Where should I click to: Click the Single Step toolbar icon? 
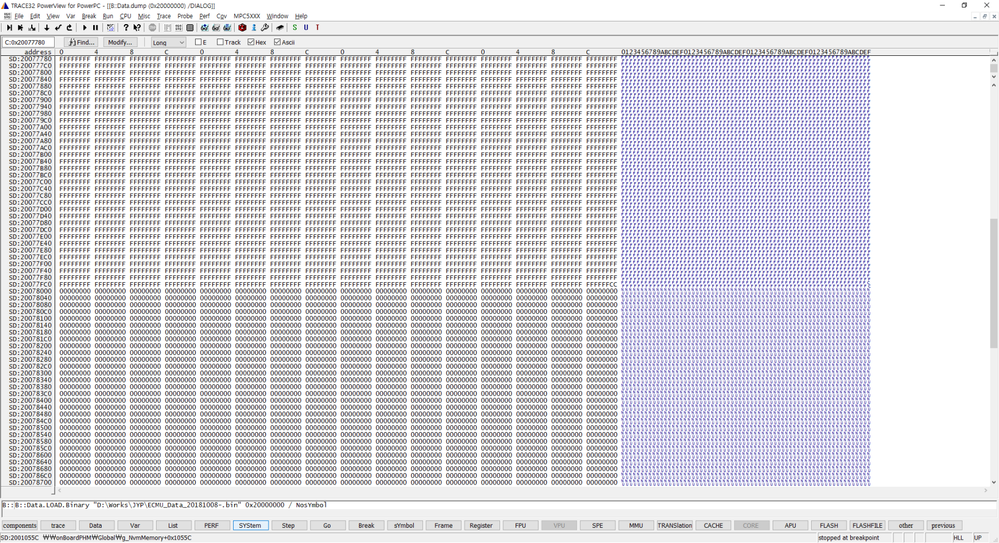click(9, 27)
